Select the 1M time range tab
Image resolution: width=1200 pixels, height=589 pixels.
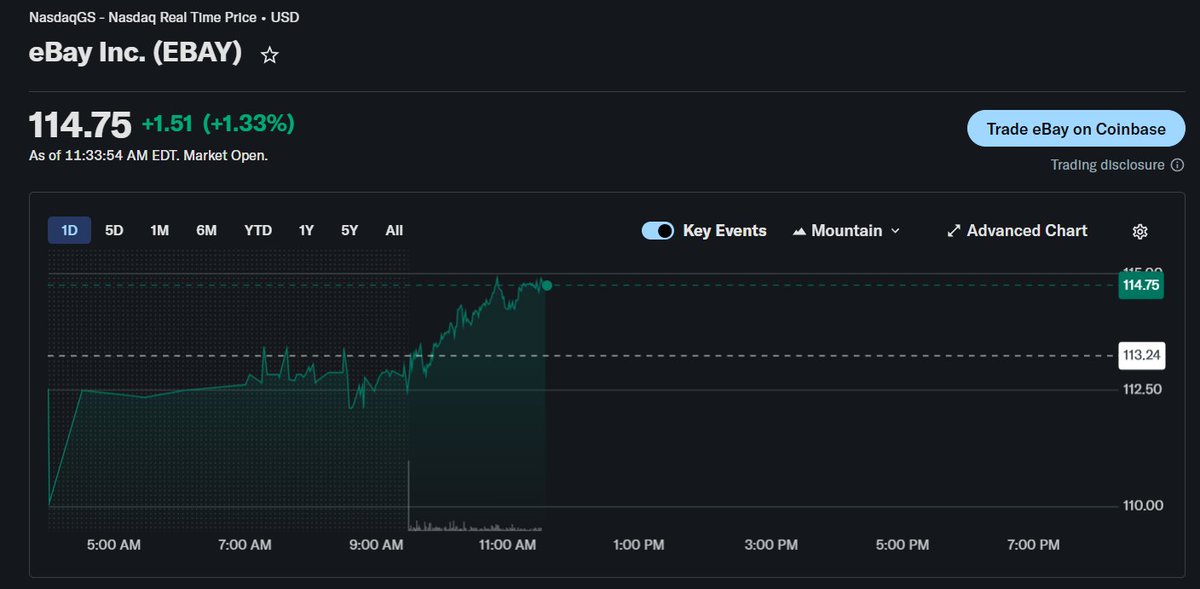click(159, 230)
